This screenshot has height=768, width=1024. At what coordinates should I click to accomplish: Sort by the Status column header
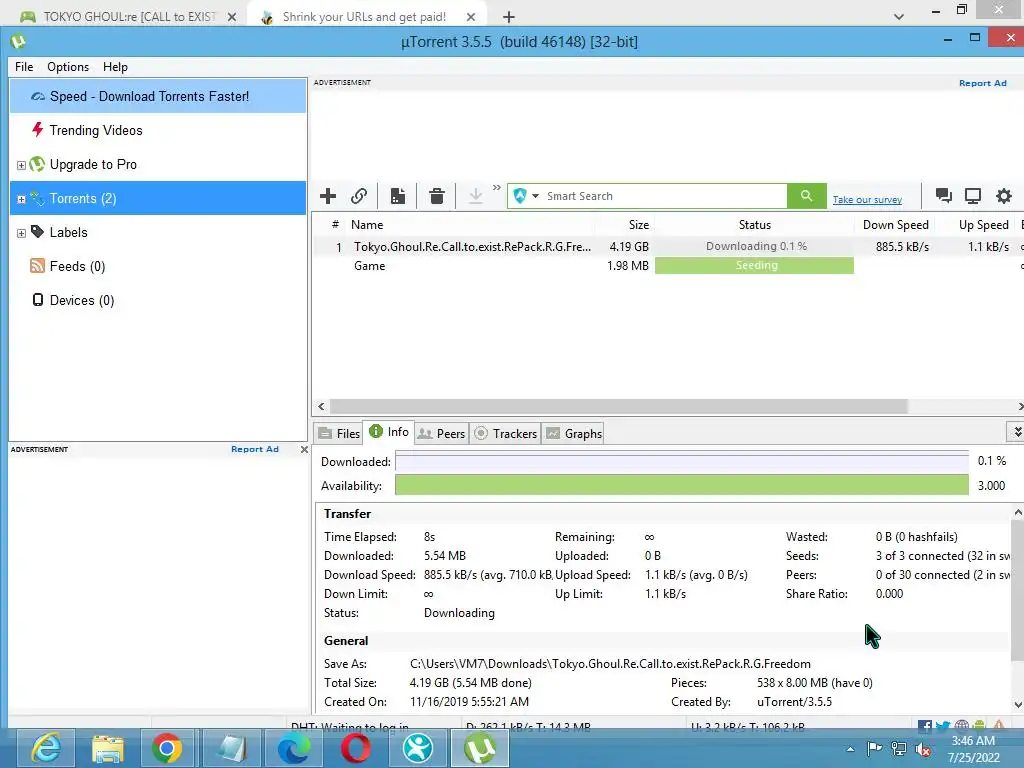pos(754,225)
